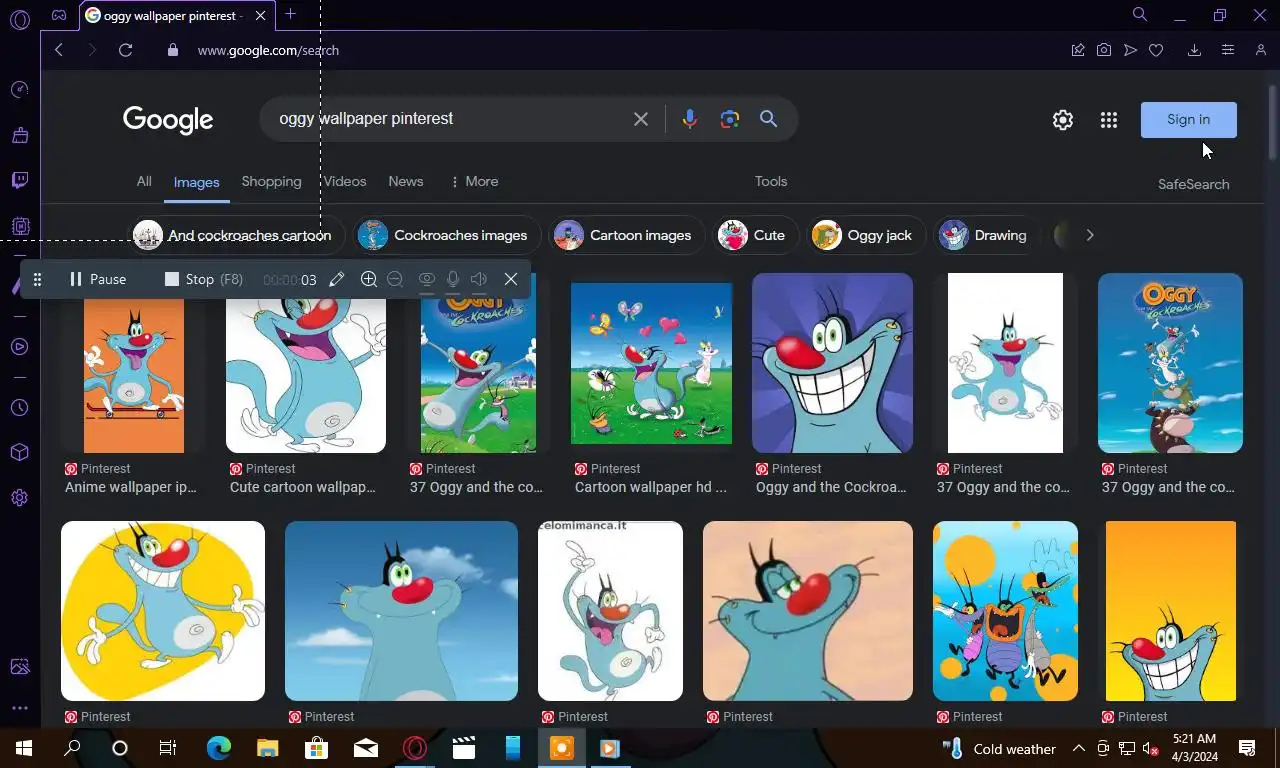
Task: Open Google quick settings gear
Action: [x=1063, y=120]
